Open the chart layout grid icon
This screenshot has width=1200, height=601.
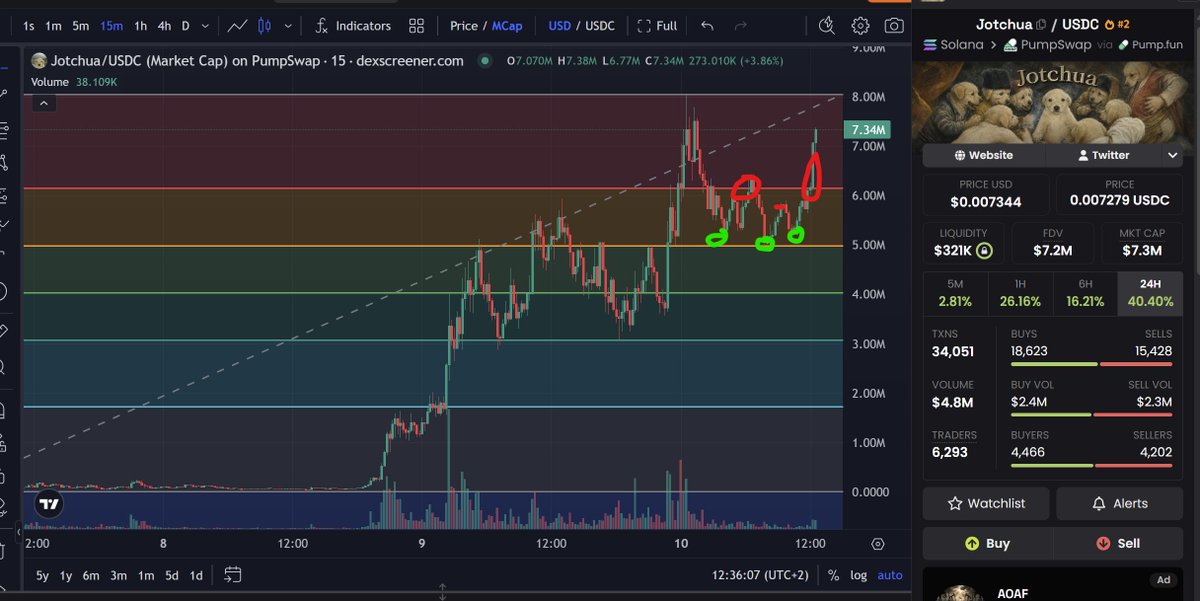click(417, 26)
